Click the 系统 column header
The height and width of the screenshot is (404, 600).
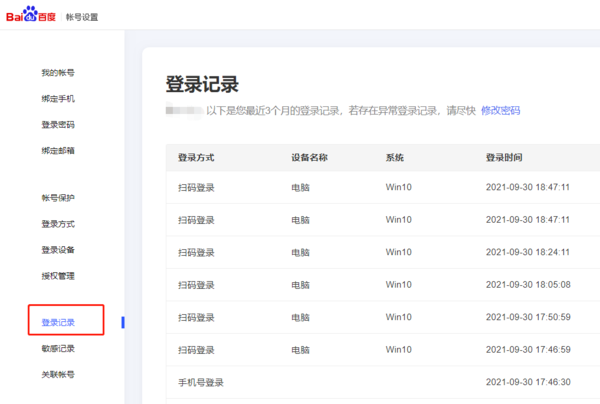point(395,158)
